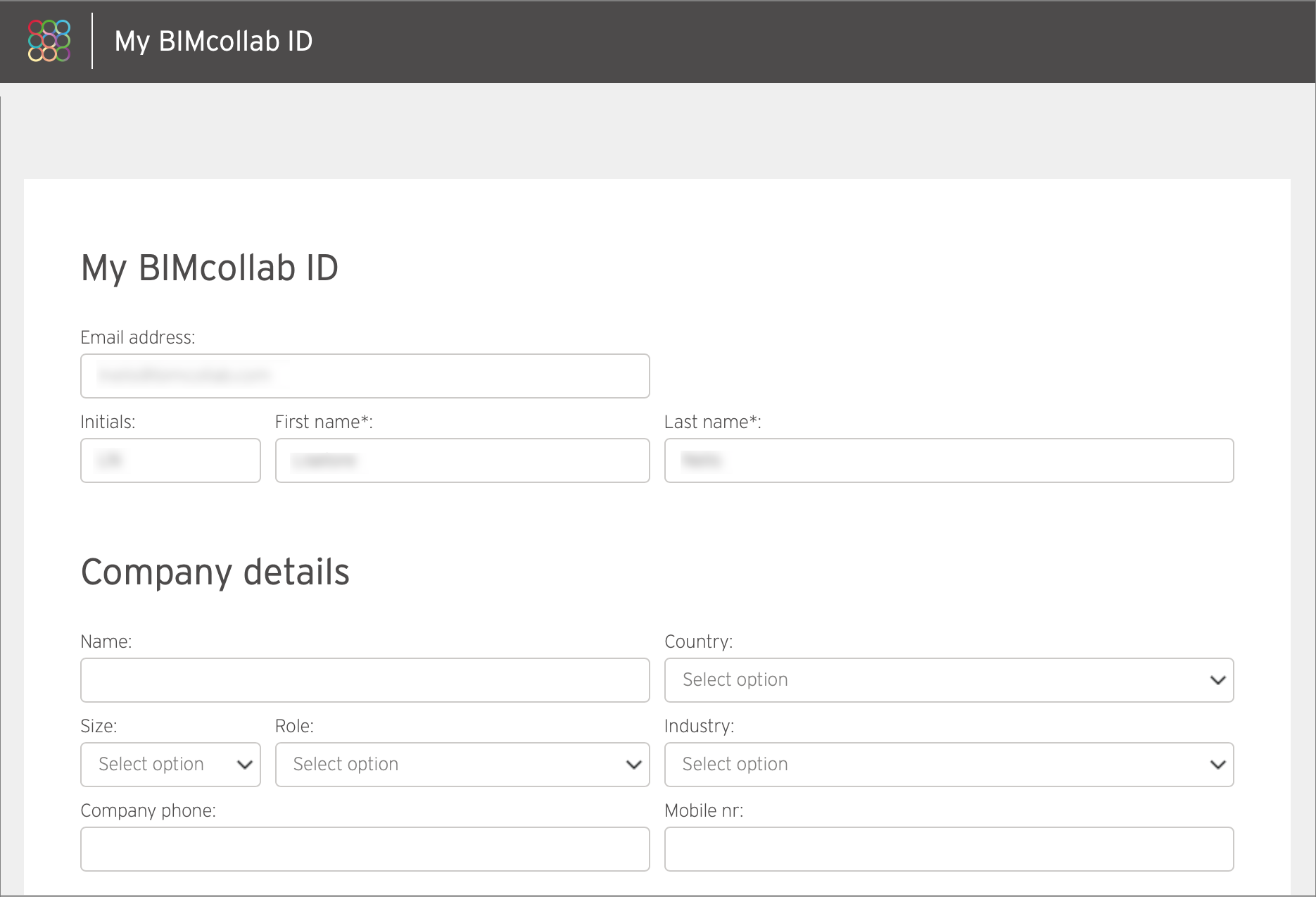The height and width of the screenshot is (897, 1316).
Task: Click the Last name* label
Action: [713, 422]
